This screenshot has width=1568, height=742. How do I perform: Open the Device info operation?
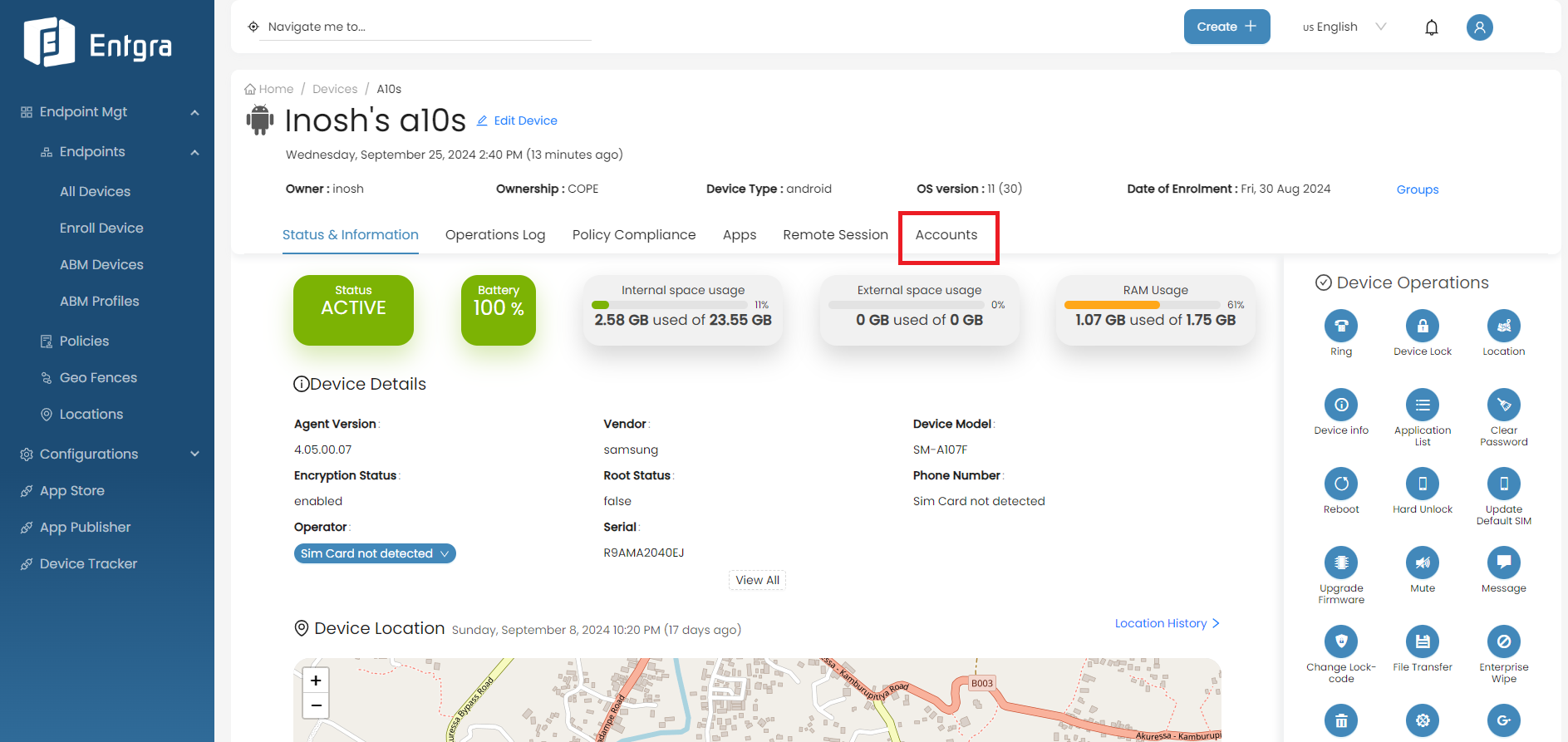pyautogui.click(x=1341, y=405)
